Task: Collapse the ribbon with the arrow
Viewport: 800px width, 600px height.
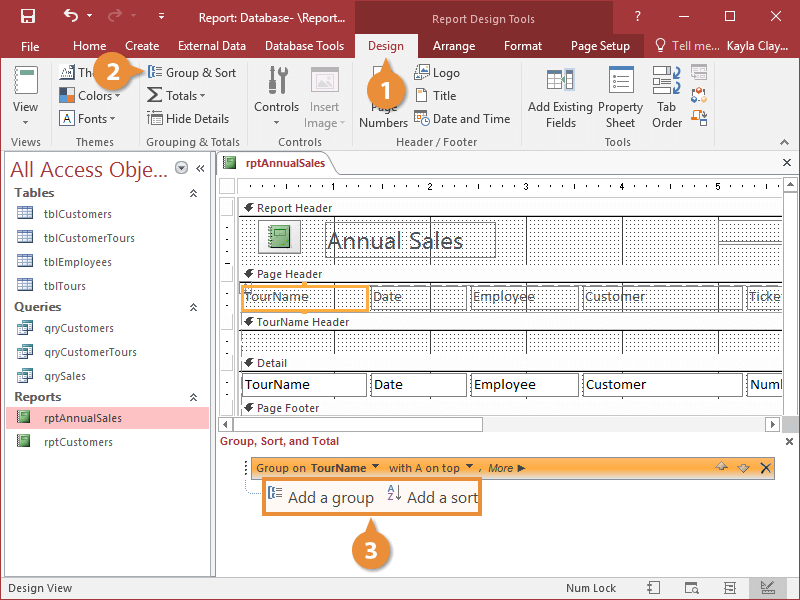Action: (x=784, y=142)
